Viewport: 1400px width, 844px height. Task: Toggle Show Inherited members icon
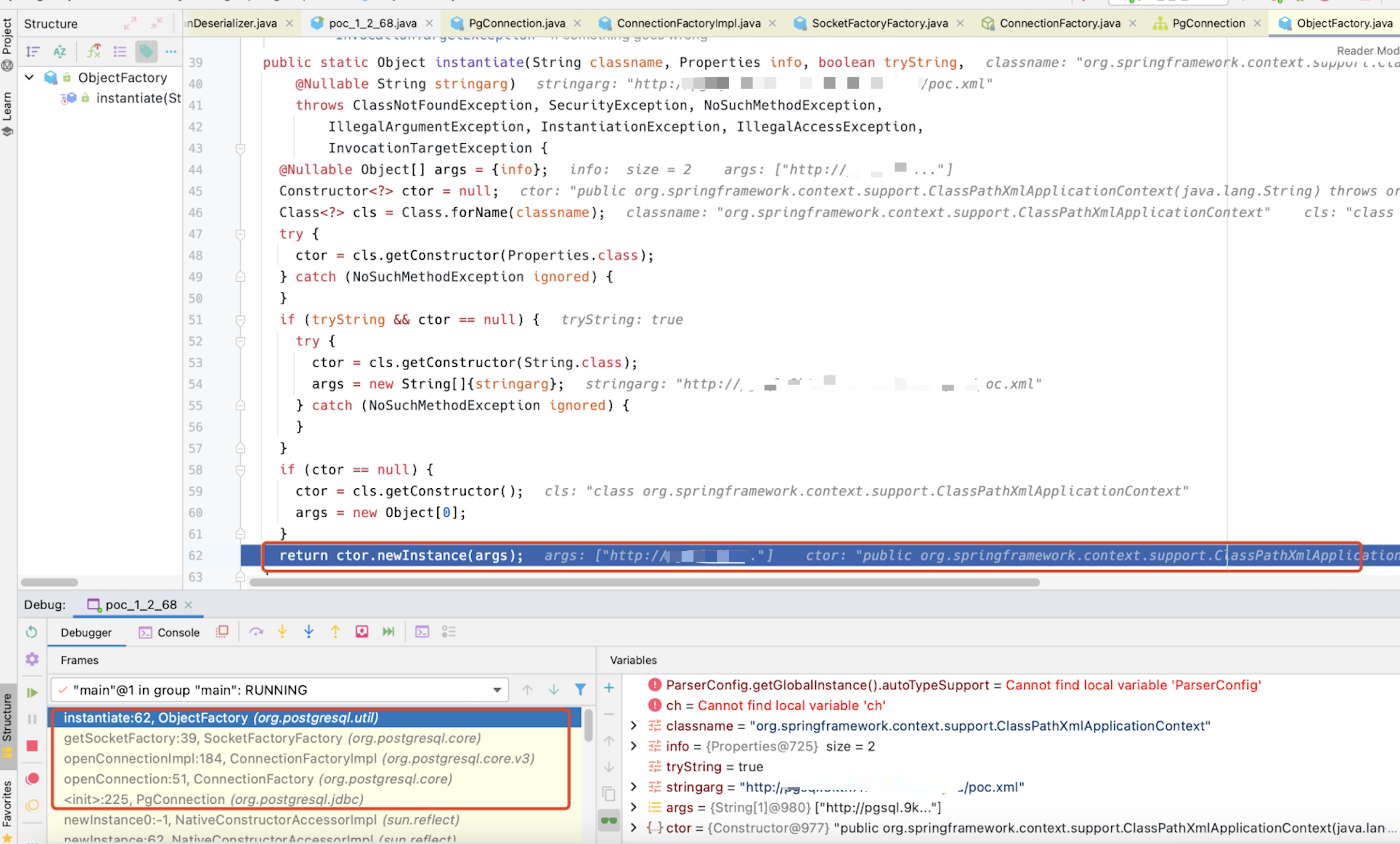point(93,51)
